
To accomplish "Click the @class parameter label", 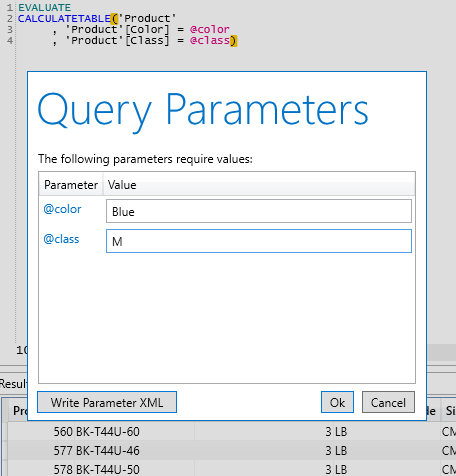I will tap(61, 239).
